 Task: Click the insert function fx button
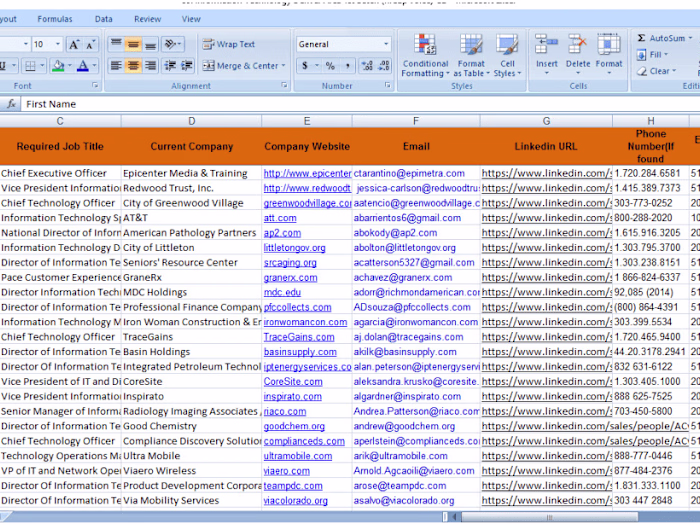(11, 104)
